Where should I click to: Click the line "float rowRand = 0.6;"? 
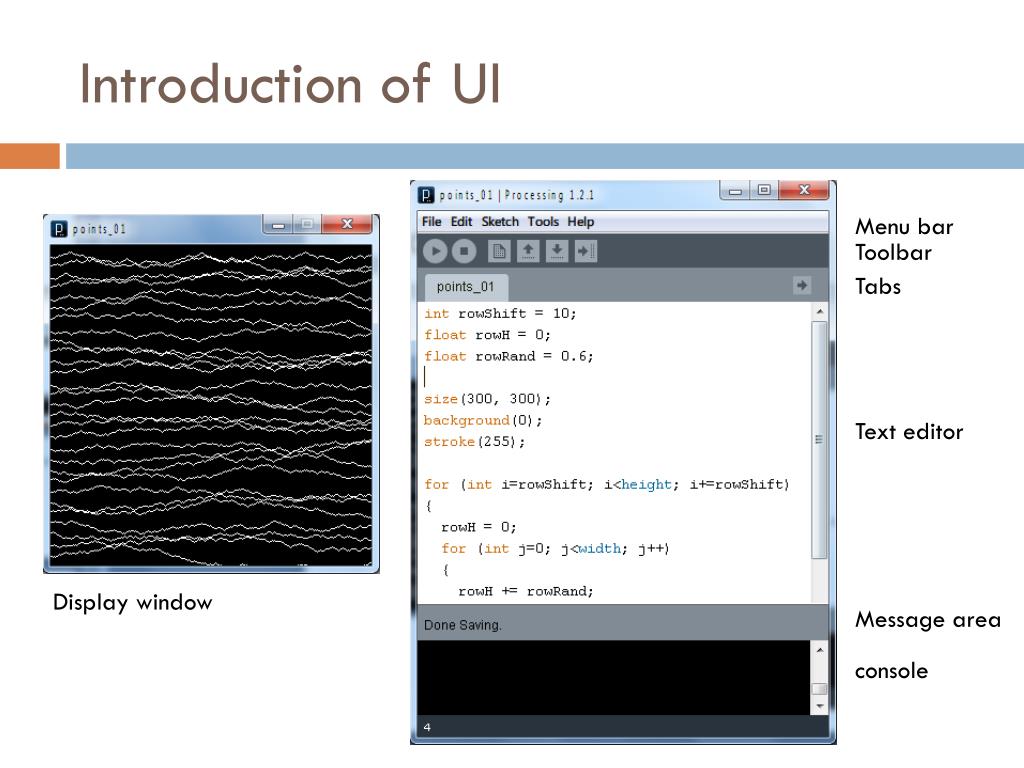508,357
